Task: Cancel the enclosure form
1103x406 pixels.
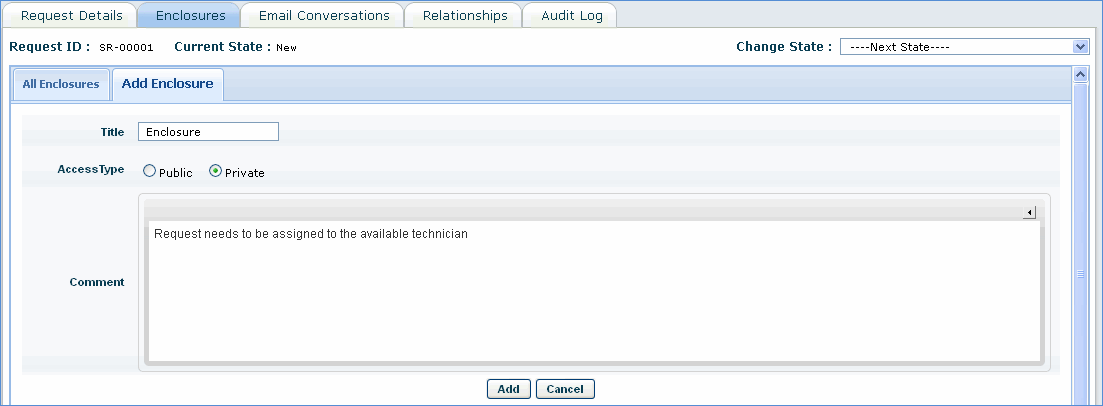Action: (x=565, y=389)
